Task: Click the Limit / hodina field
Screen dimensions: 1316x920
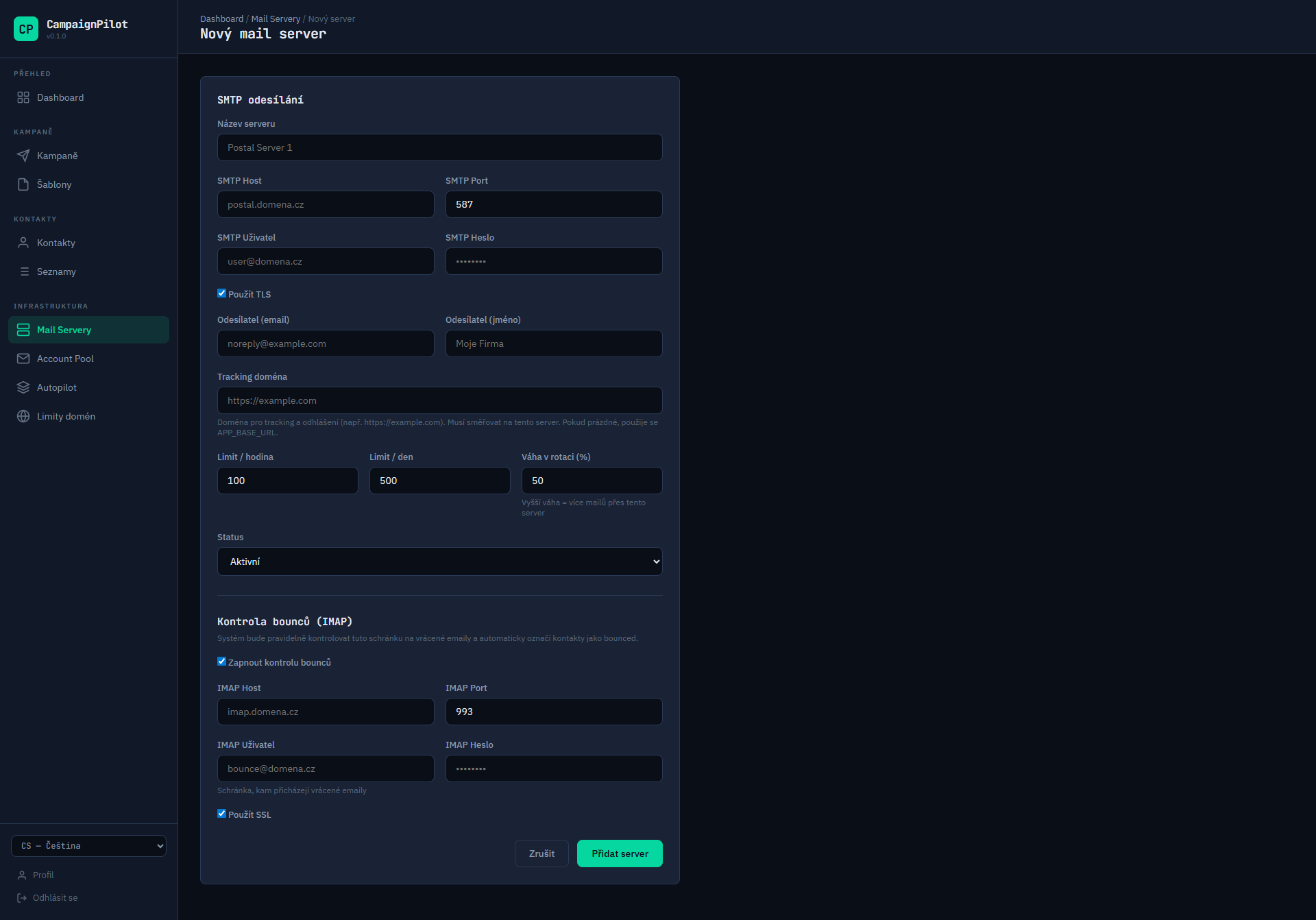Action: [288, 481]
